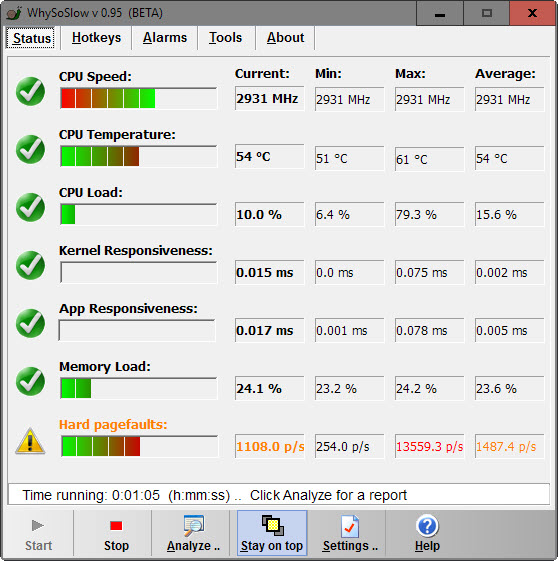Click the Memory Load status checkmark
Image resolution: width=558 pixels, height=561 pixels.
point(30,381)
